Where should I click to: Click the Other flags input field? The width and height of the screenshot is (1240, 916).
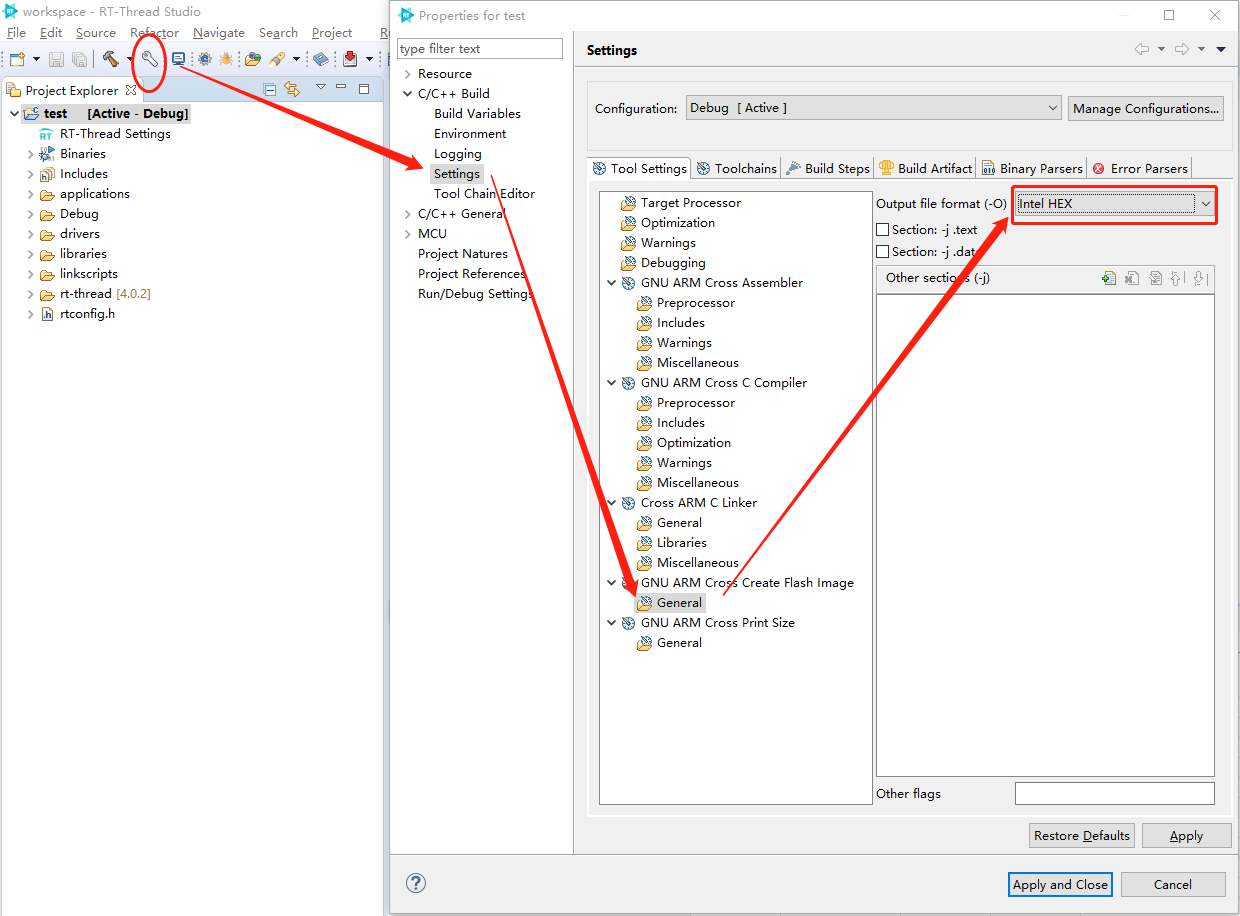[1115, 794]
